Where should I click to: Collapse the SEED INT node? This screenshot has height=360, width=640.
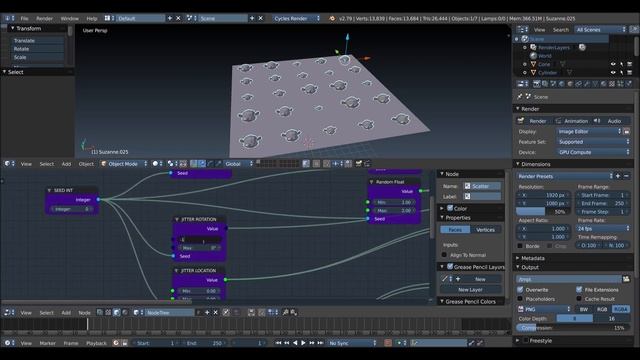49,190
